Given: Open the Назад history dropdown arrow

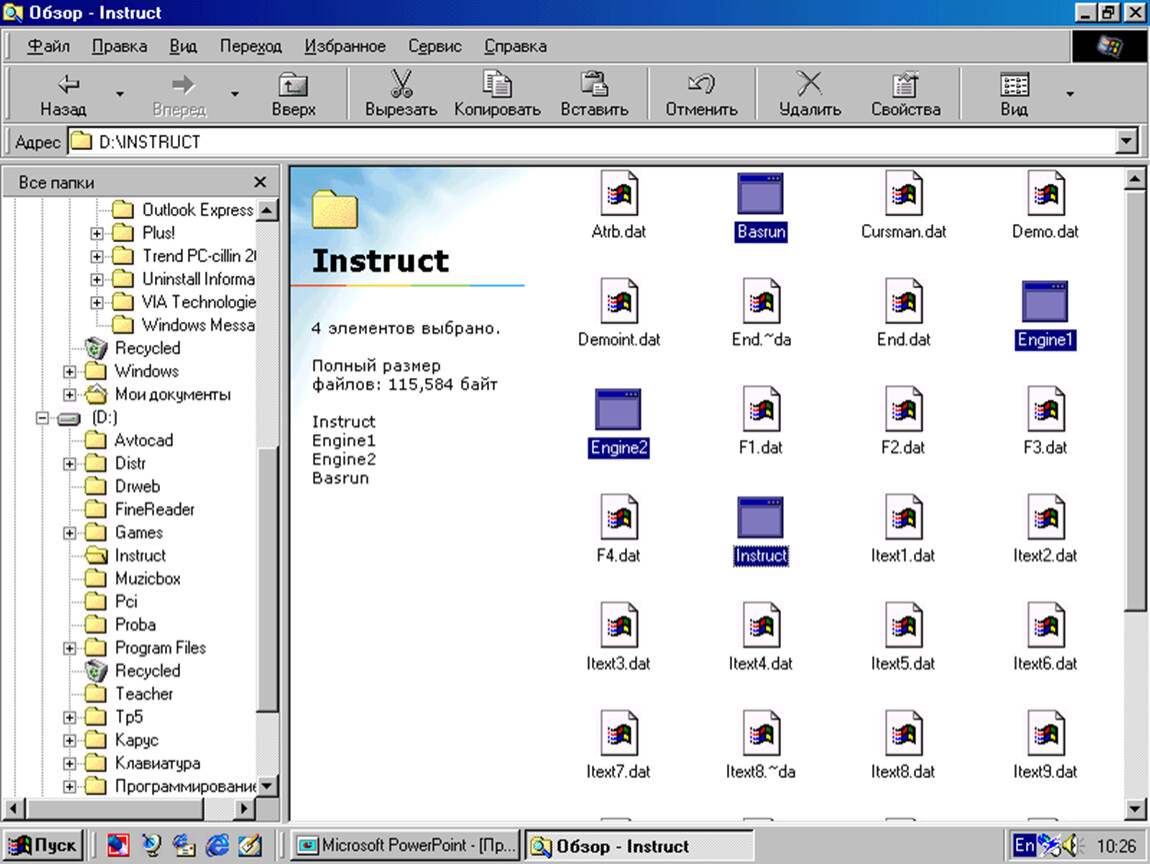Looking at the screenshot, I should 120,94.
